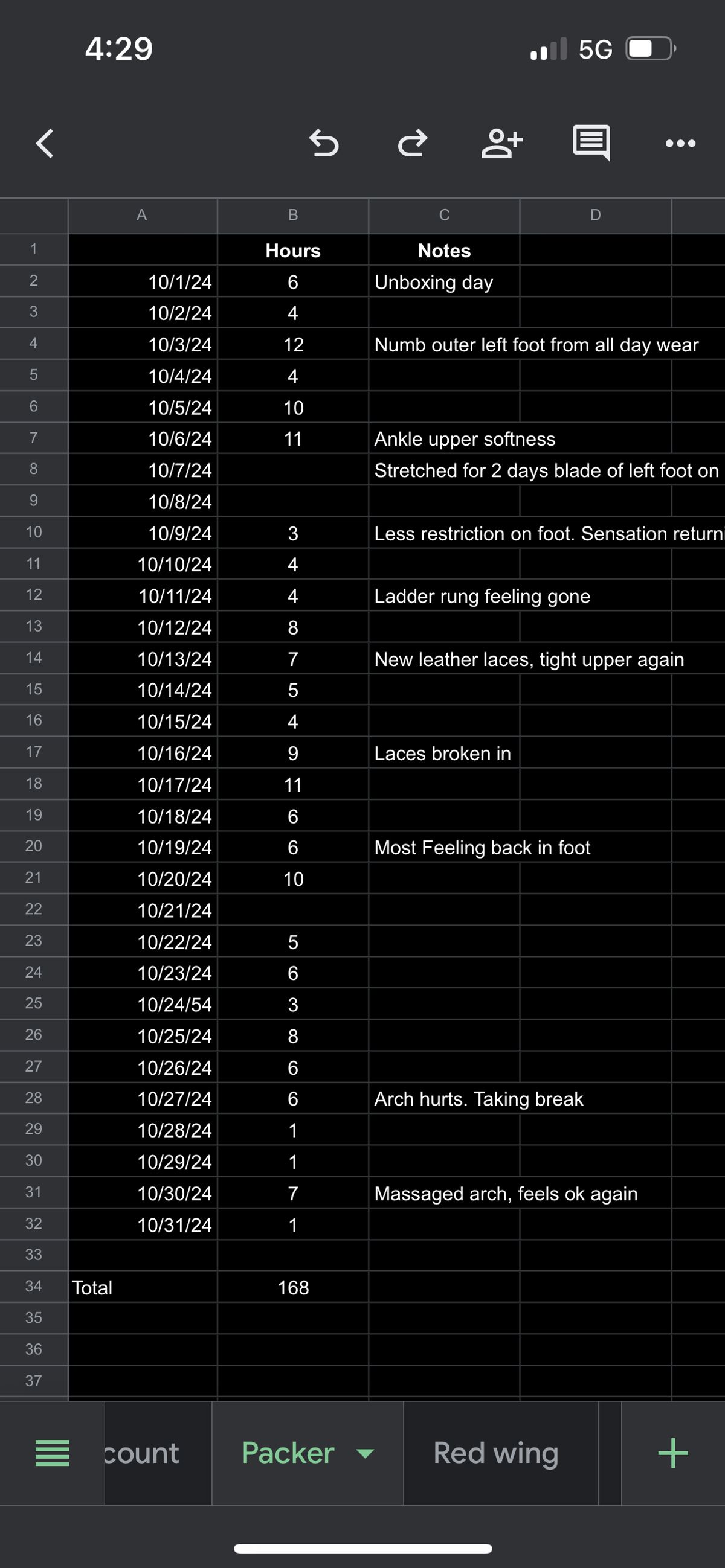The height and width of the screenshot is (1568, 725).
Task: Open the comments icon
Action: pos(591,143)
